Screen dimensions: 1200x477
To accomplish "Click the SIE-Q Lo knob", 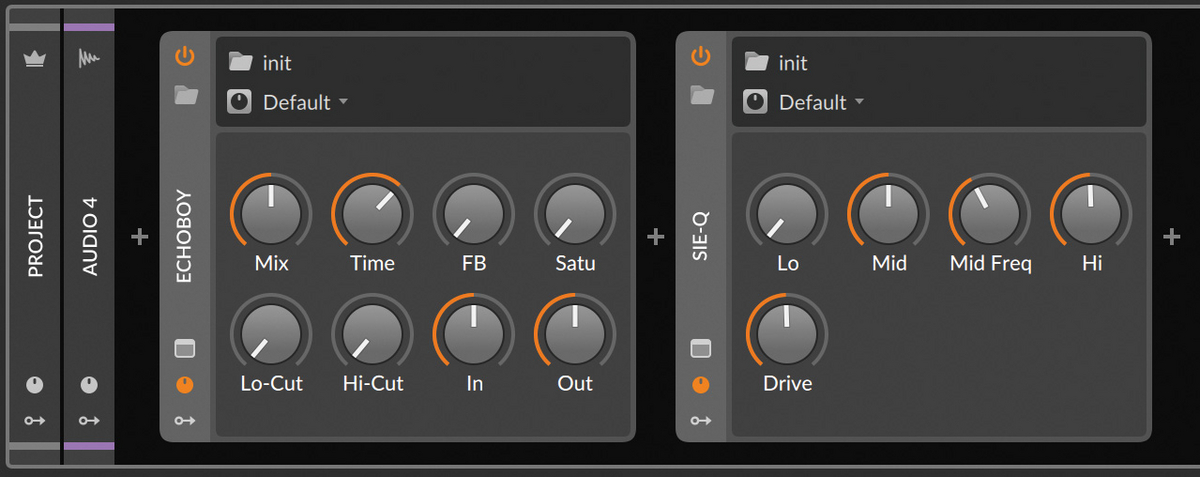I will pyautogui.click(x=788, y=213).
